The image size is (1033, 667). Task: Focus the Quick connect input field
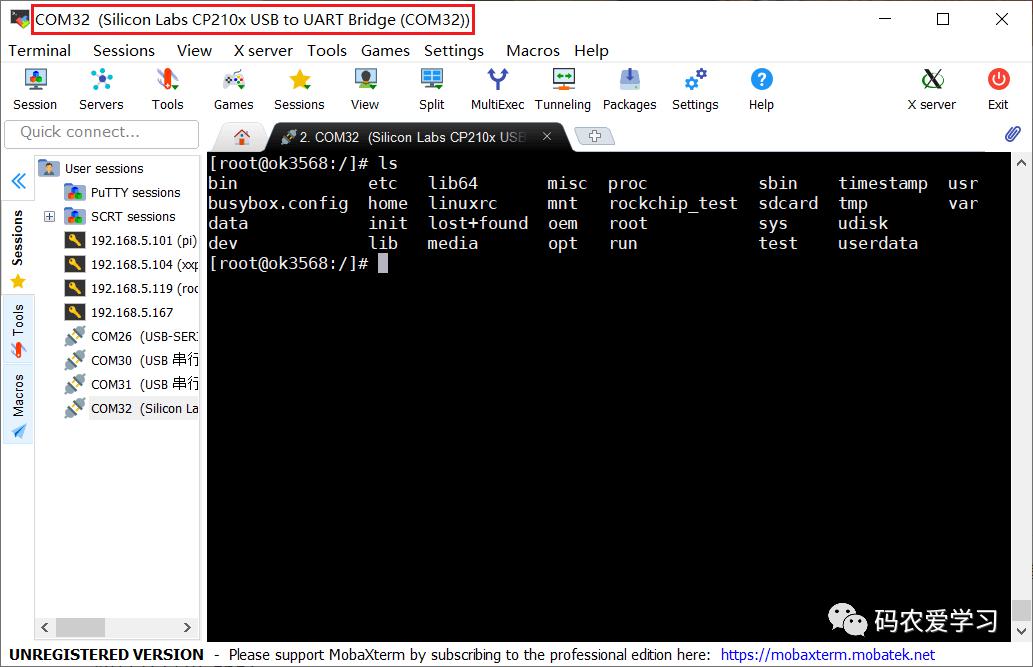(101, 134)
